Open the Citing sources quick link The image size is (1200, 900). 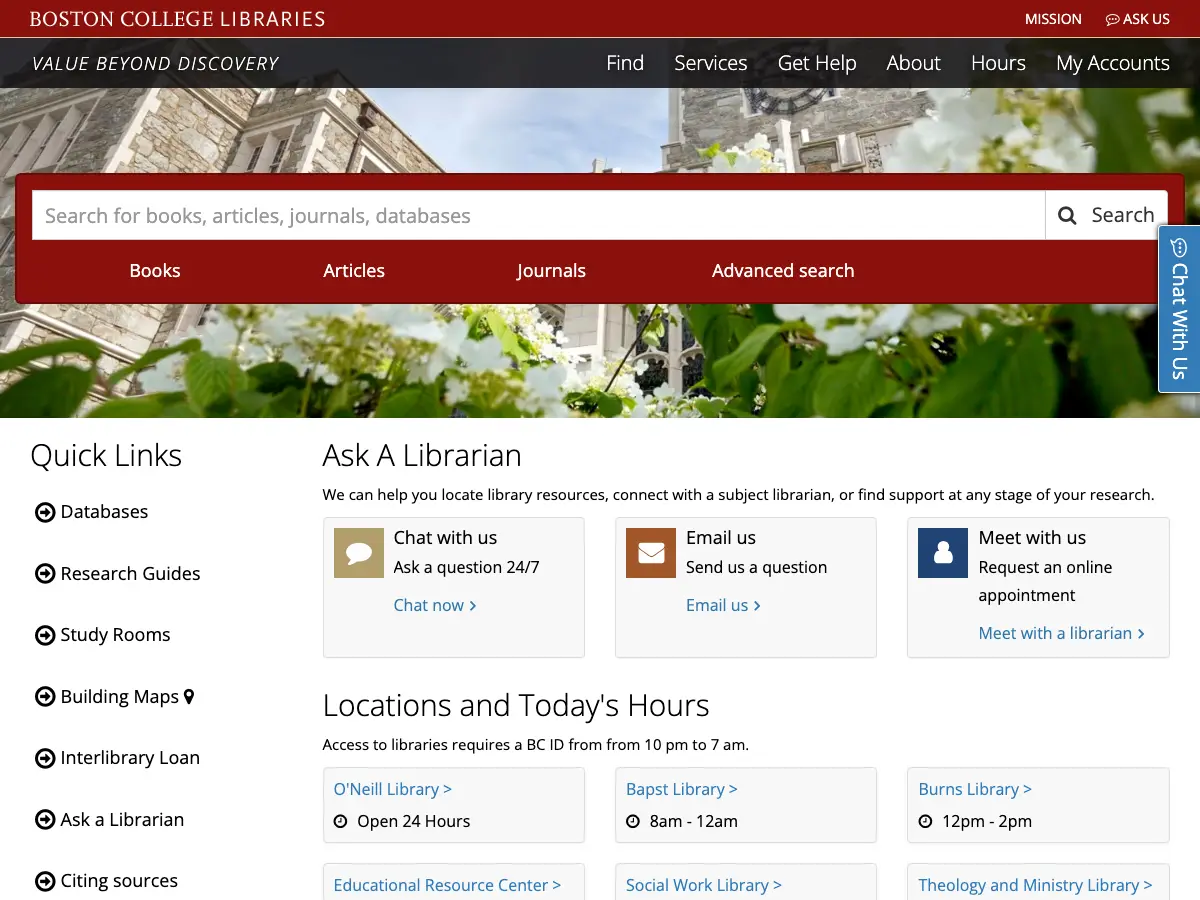click(119, 881)
